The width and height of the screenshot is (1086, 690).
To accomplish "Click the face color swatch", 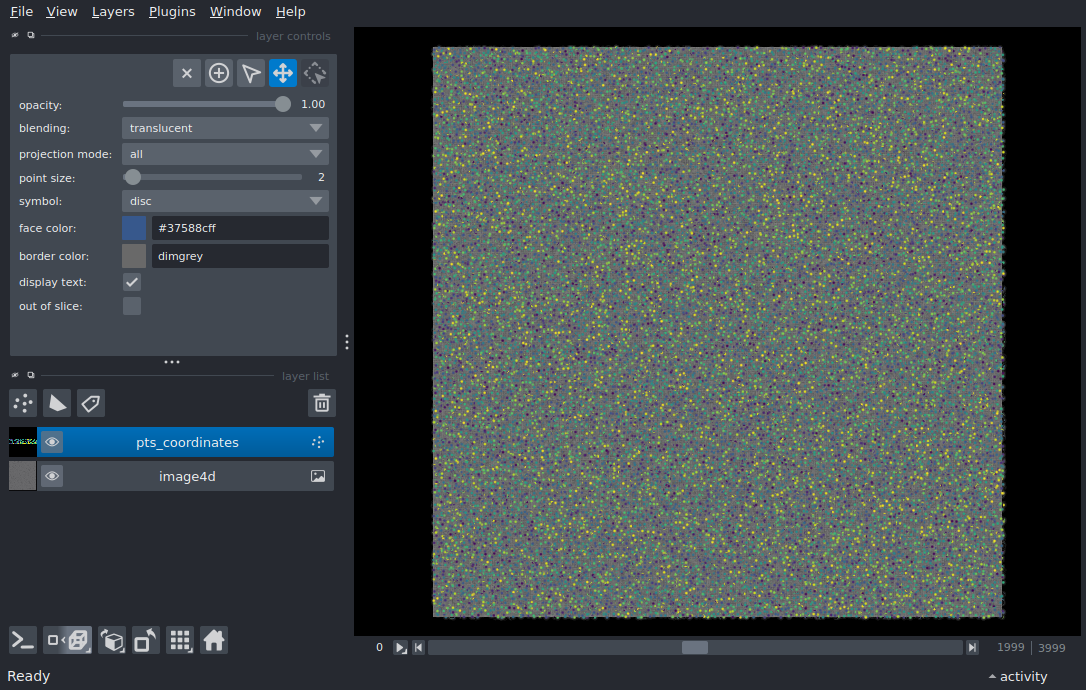I will 134,228.
